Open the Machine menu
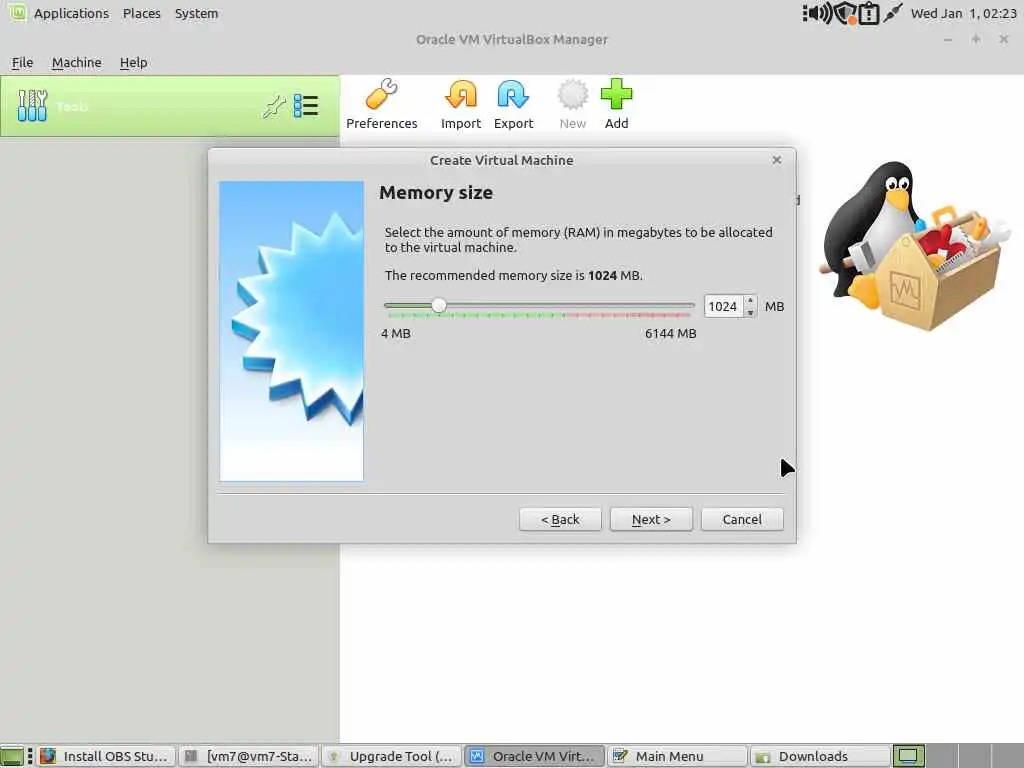Screen dimensions: 1024x768 [x=76, y=63]
